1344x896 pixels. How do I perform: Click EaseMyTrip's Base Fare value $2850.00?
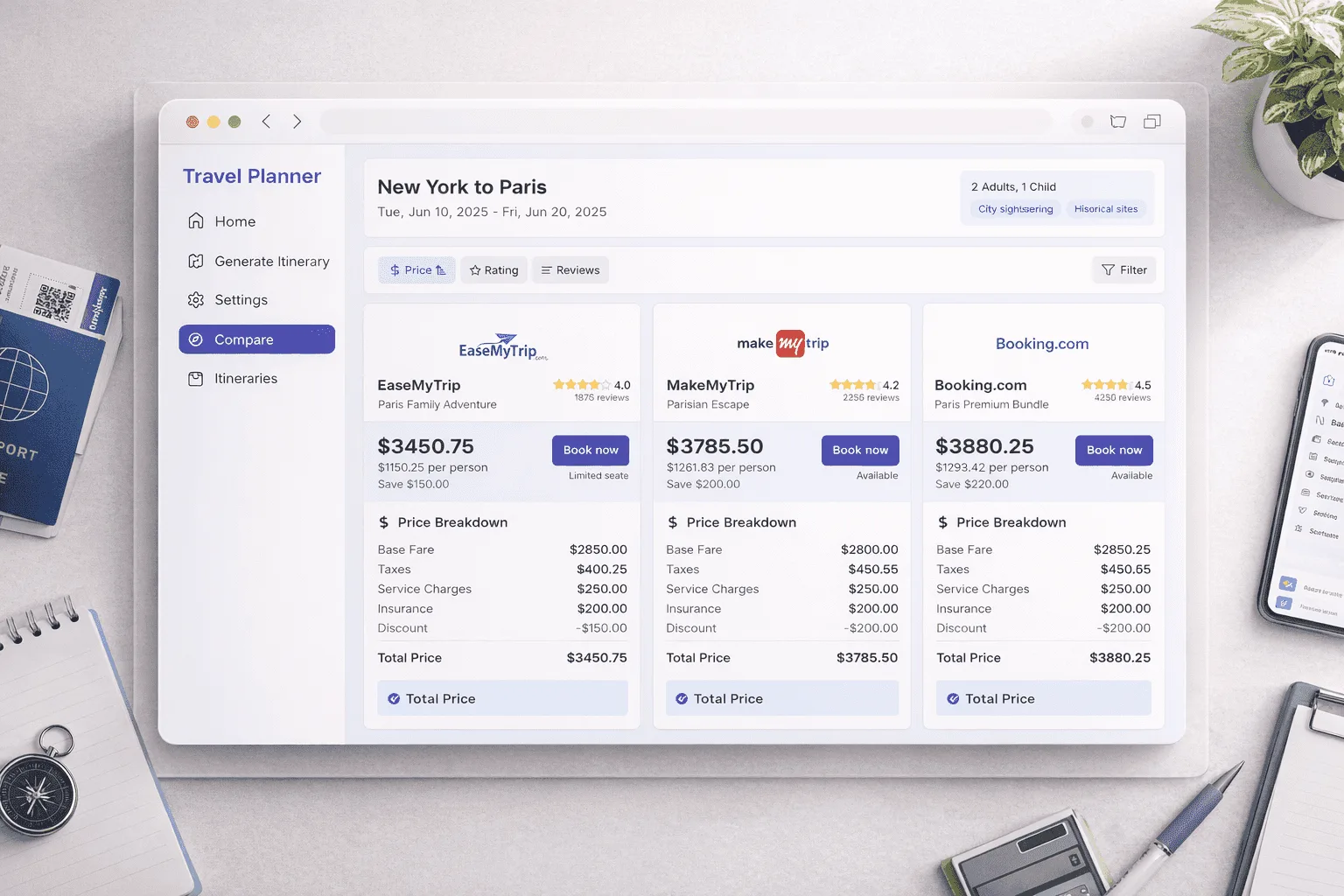598,549
